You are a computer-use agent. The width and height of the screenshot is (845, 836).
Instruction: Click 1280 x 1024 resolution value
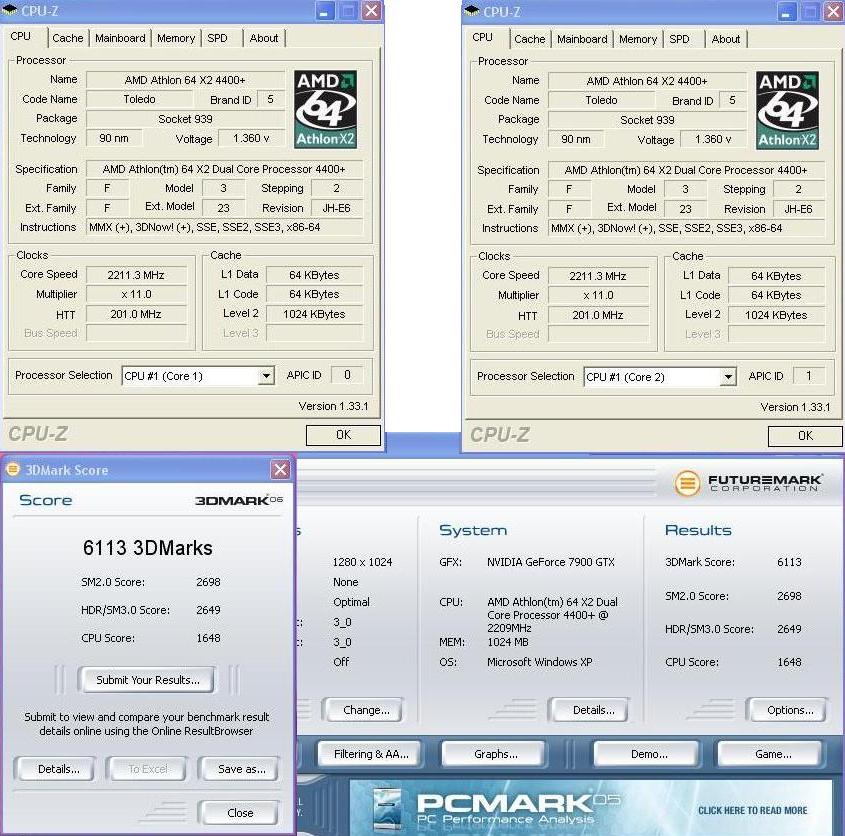[362, 562]
